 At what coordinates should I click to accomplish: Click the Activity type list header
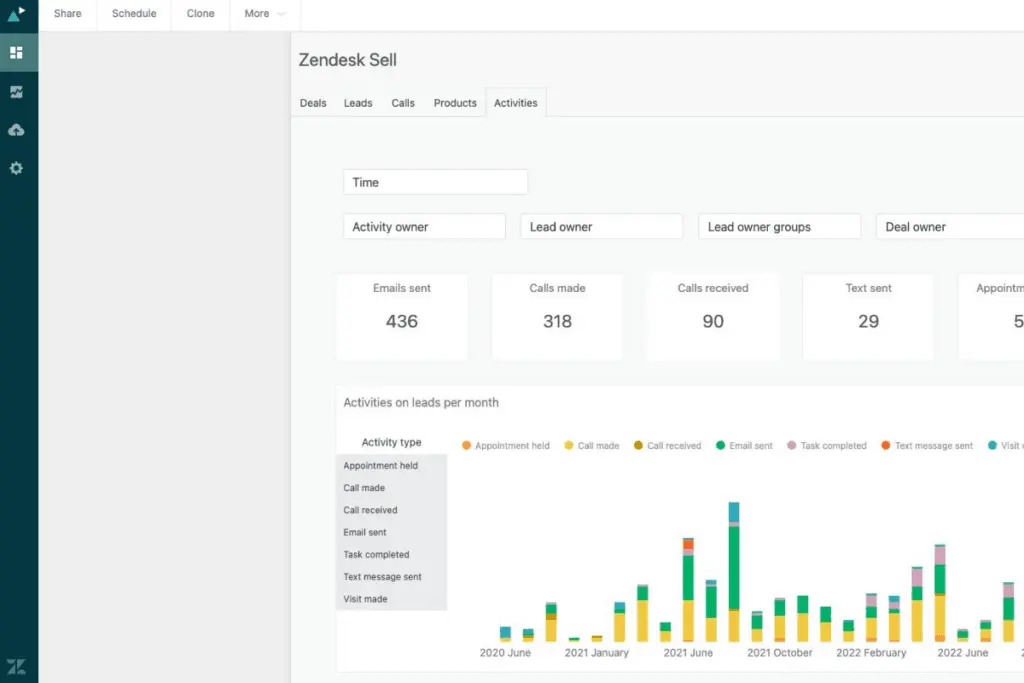pos(392,442)
